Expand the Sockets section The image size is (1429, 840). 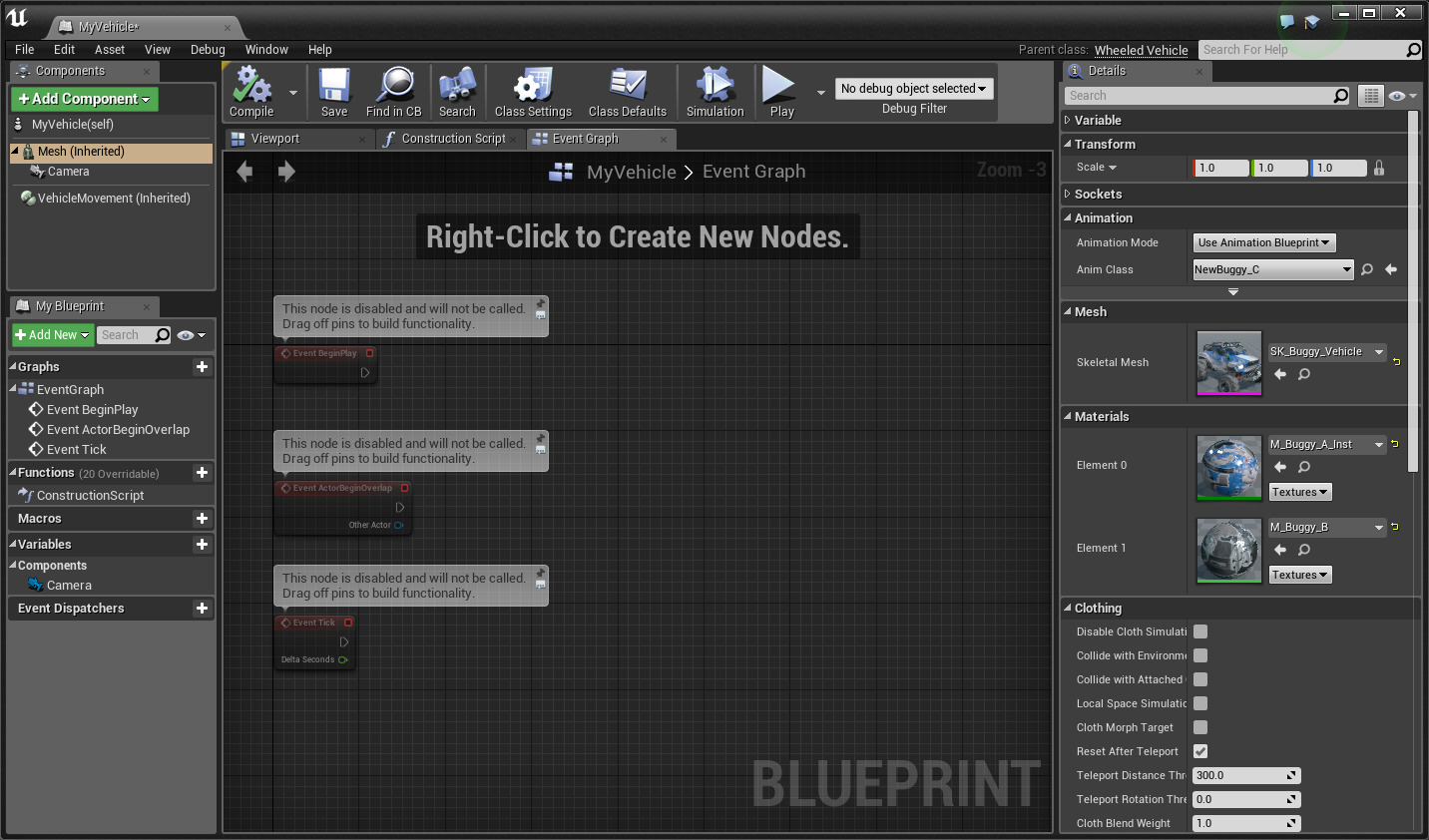pyautogui.click(x=1098, y=195)
